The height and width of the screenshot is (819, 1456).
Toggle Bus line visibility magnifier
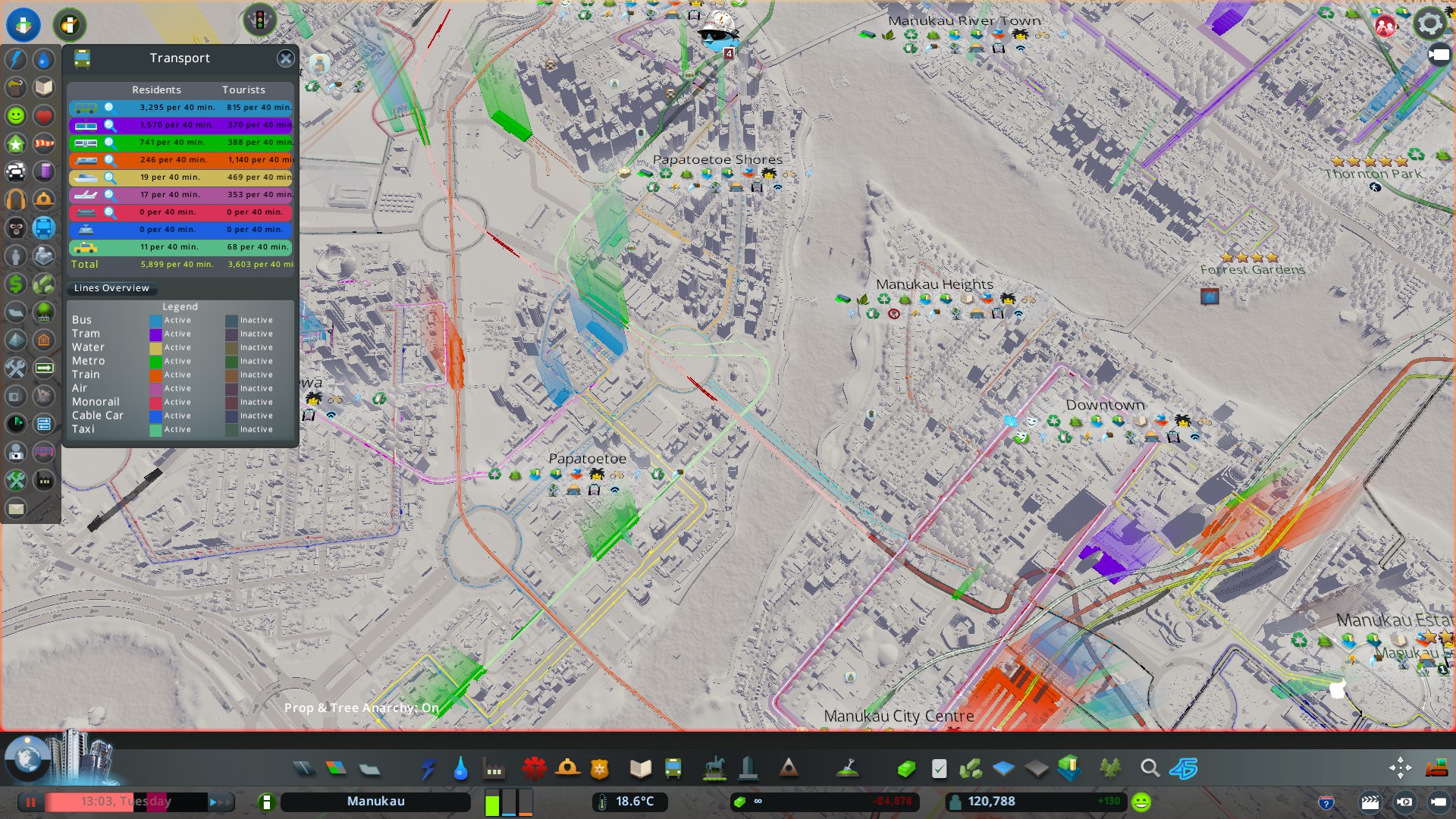109,107
